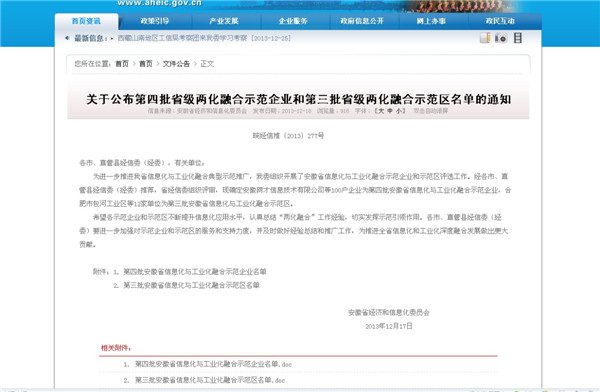This screenshot has height=392, width=600.
Task: Set font size to 小 (small)
Action: tap(399, 111)
